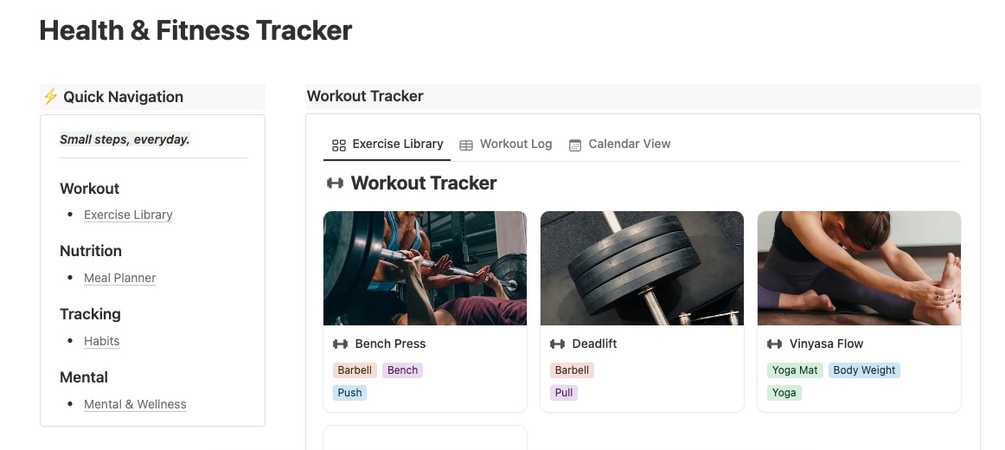Viewport: 1005px width, 450px height.
Task: Click the Push tag on Bench Press
Action: click(x=350, y=393)
